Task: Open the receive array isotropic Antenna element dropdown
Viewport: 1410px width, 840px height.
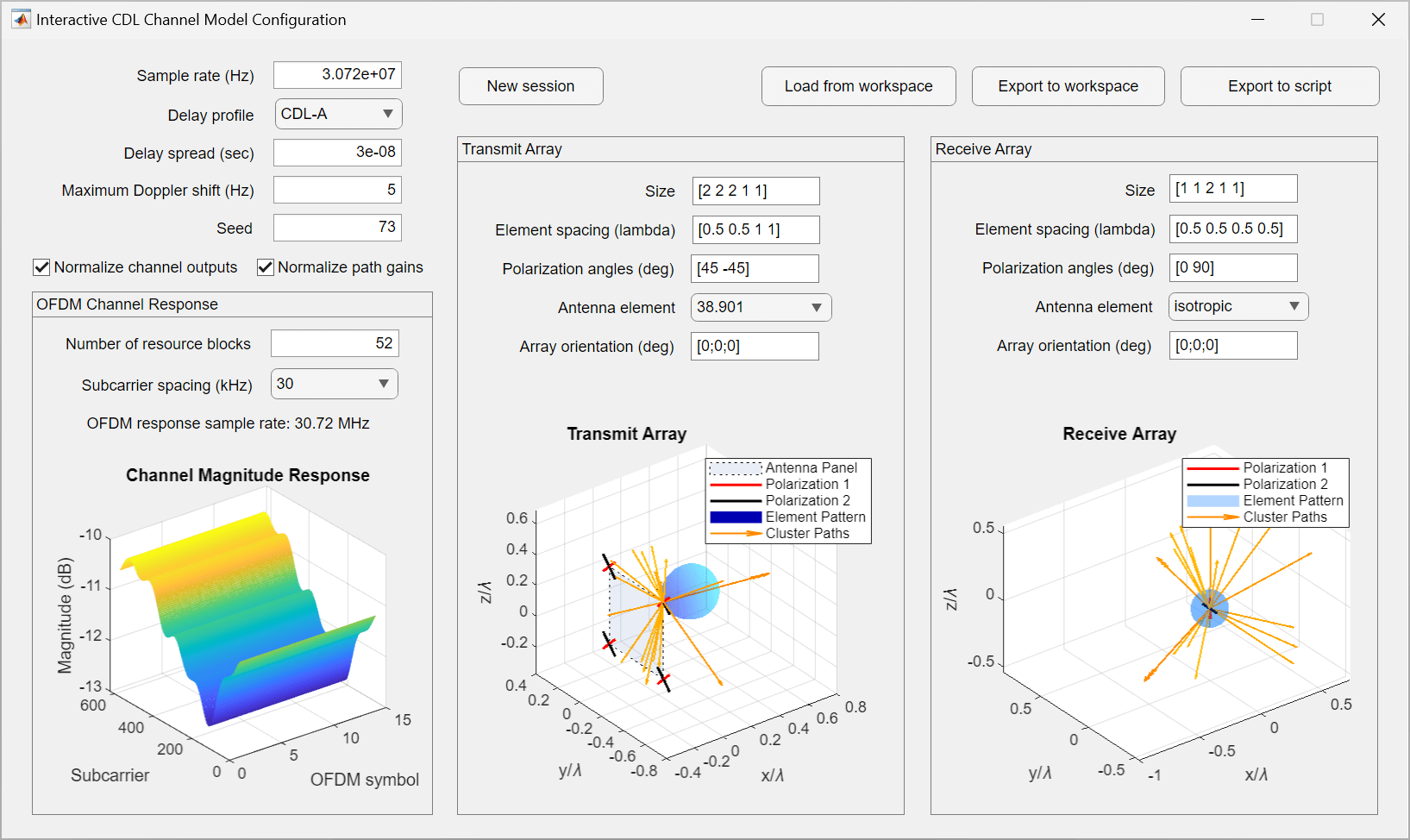Action: tap(1238, 306)
